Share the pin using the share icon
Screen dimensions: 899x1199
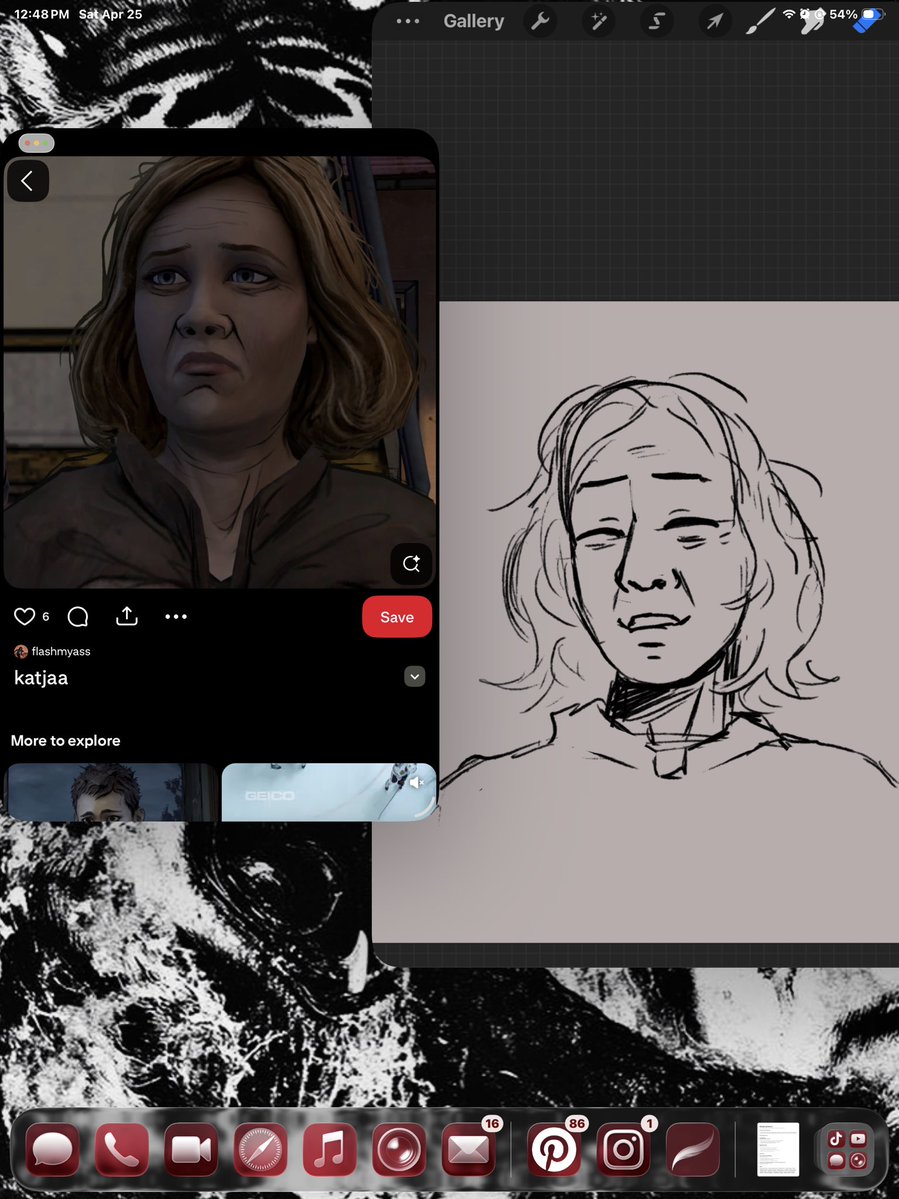(x=127, y=616)
